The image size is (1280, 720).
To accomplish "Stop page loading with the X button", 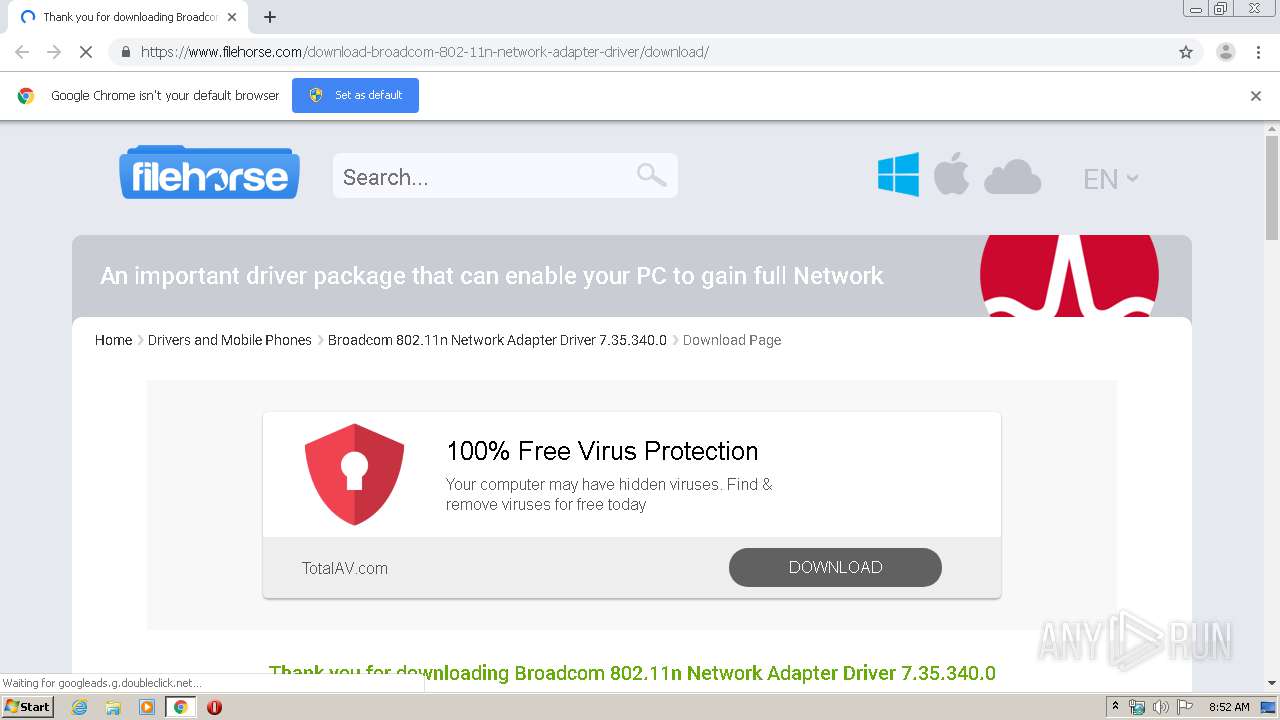I will click(86, 52).
